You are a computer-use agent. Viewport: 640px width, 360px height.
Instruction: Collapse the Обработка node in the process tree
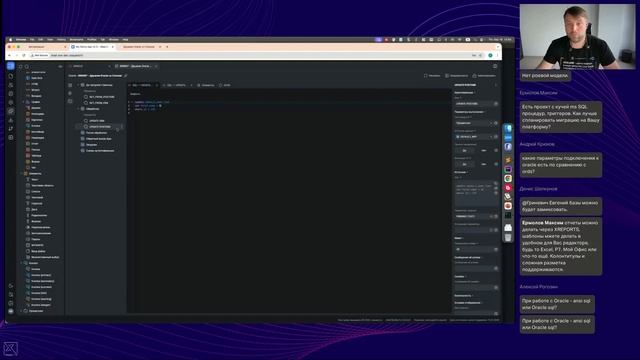[x=78, y=109]
